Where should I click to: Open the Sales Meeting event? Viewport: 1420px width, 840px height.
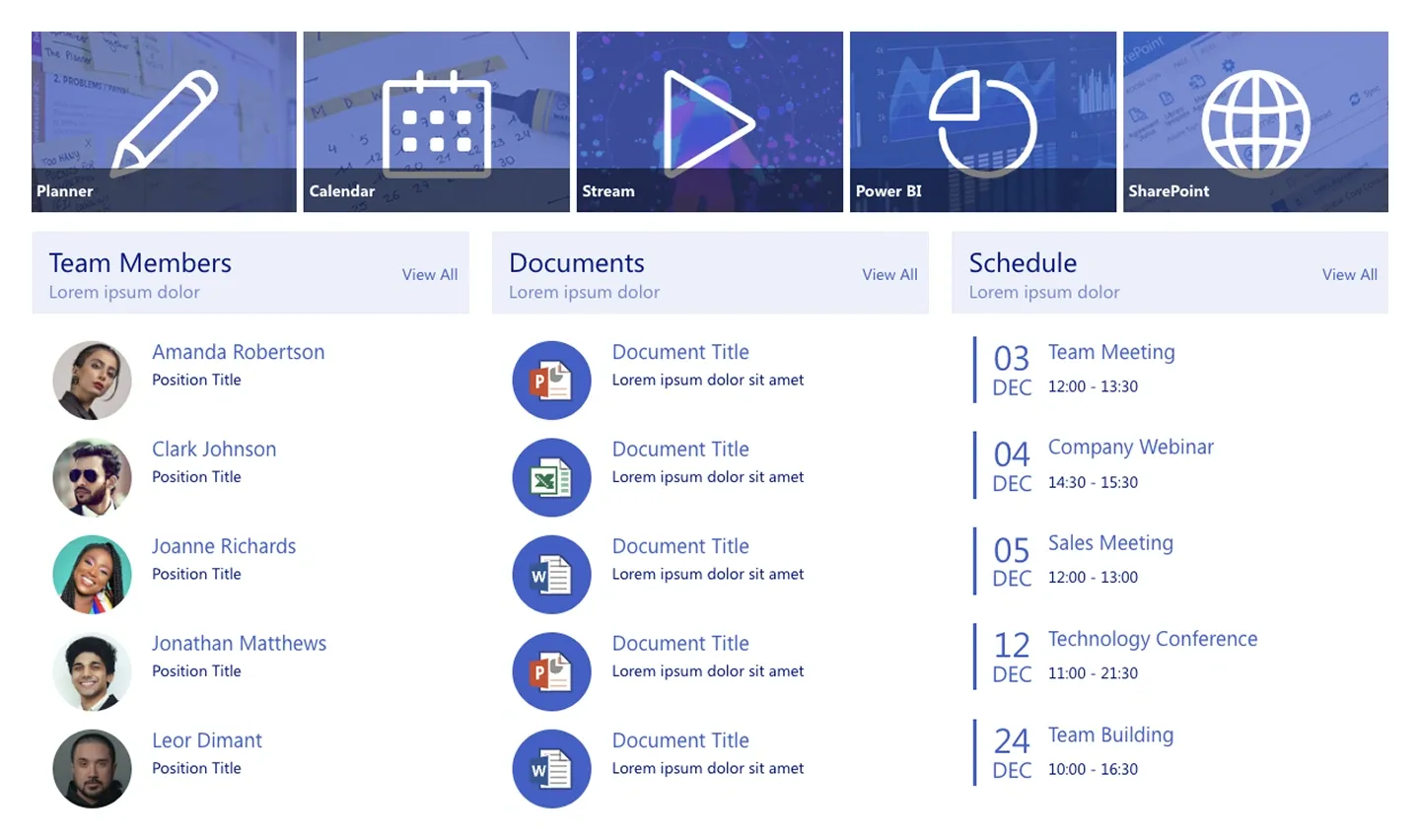[1110, 543]
